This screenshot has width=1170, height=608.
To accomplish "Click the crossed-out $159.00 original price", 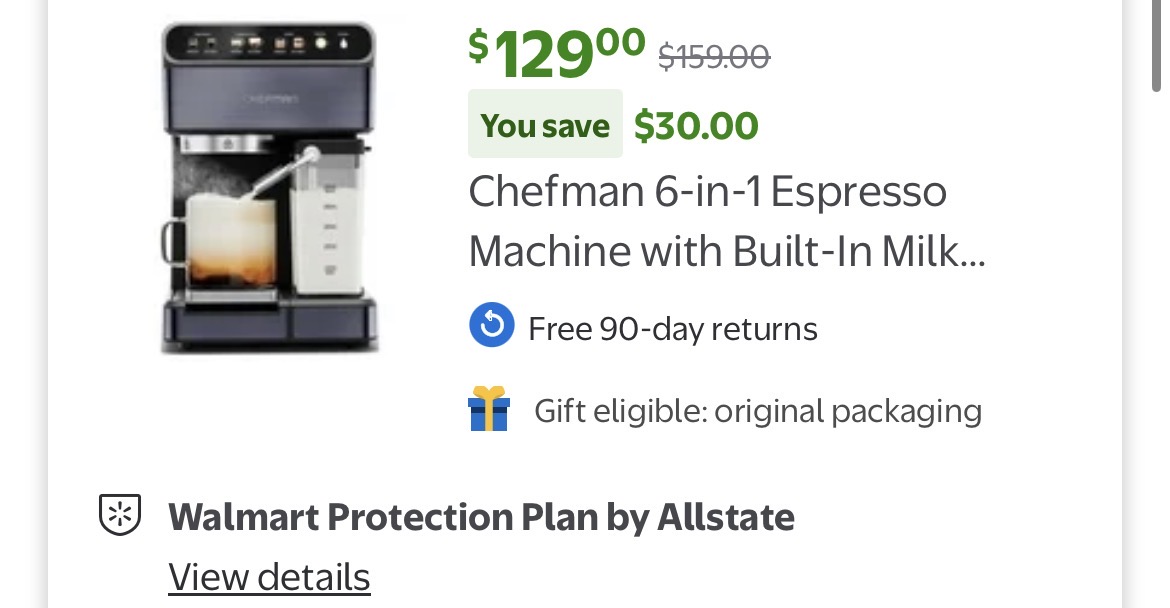I will pyautogui.click(x=714, y=57).
